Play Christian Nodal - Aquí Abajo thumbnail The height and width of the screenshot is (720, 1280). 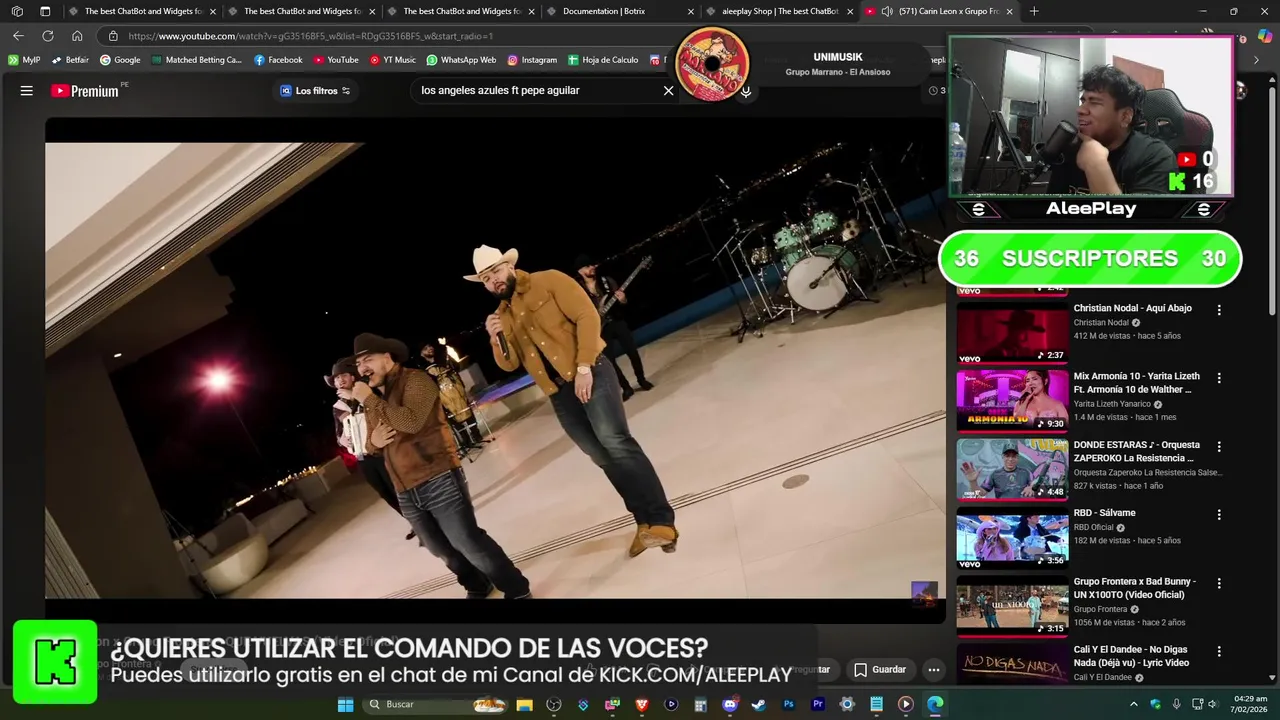(x=1012, y=332)
